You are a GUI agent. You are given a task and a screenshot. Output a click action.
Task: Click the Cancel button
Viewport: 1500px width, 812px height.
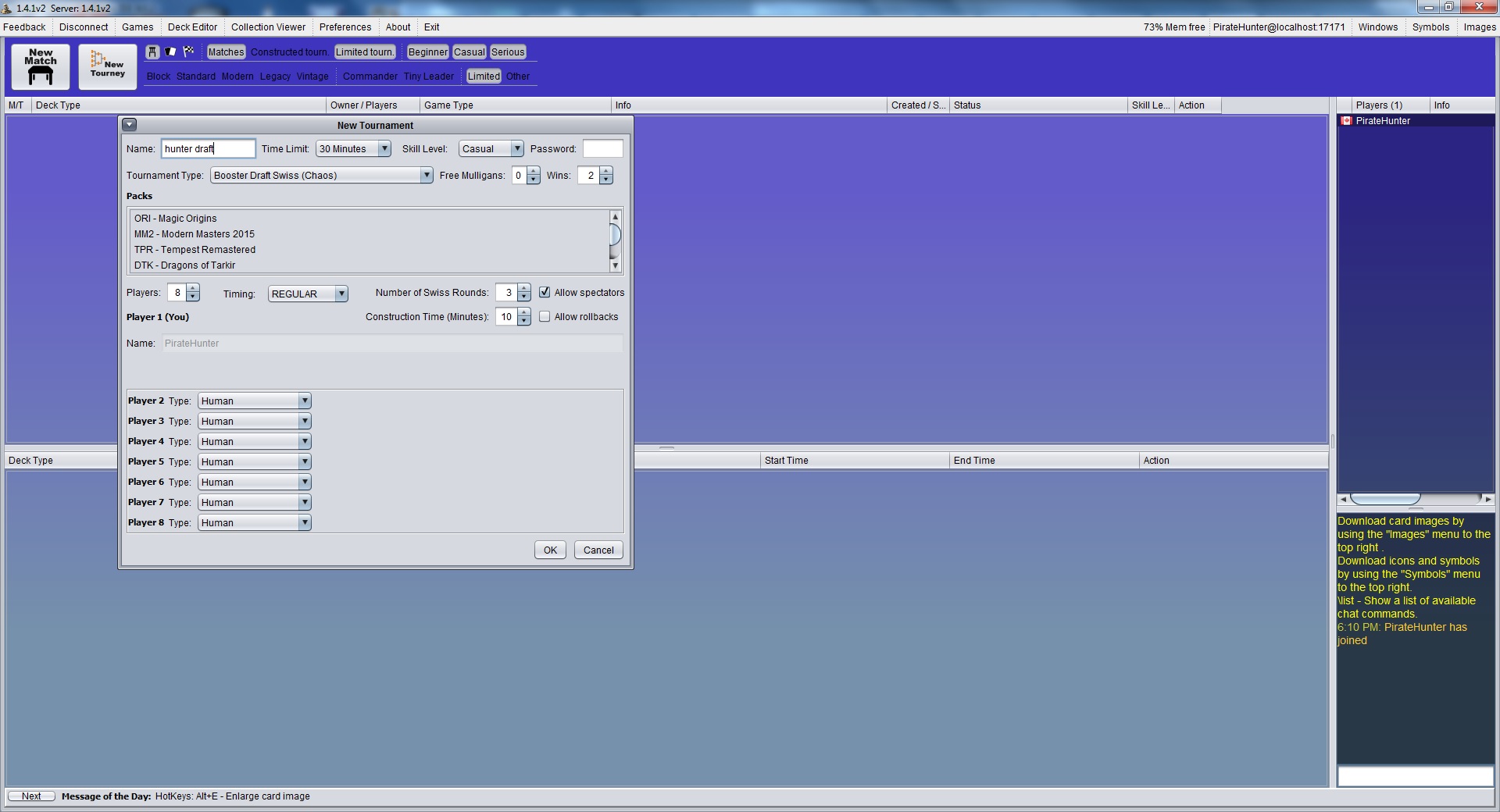coord(598,550)
